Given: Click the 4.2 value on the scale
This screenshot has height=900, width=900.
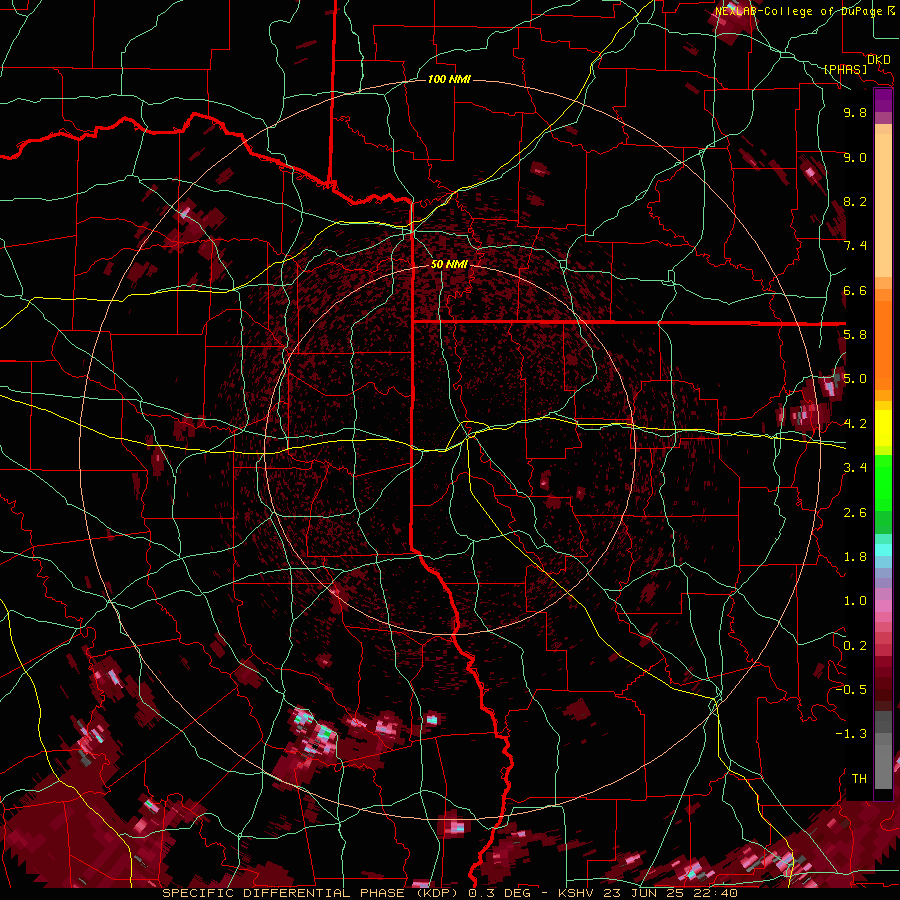Looking at the screenshot, I should coord(855,424).
